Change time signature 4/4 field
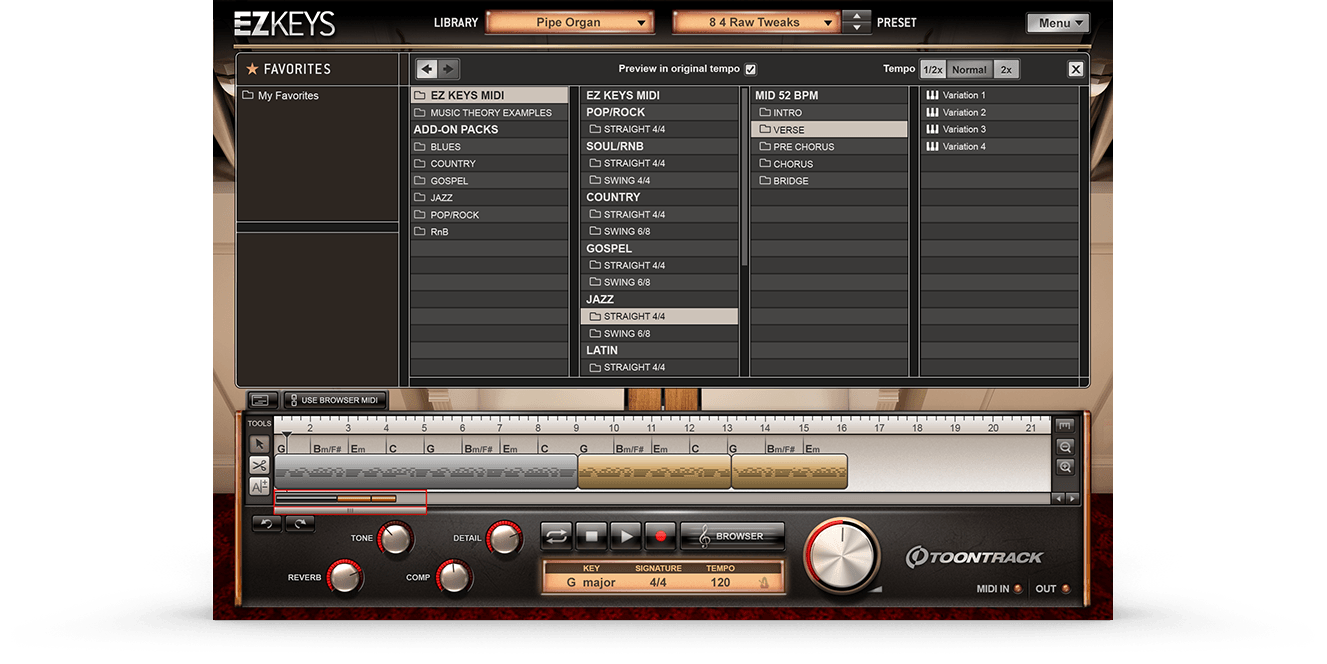1327x664 pixels. [658, 582]
